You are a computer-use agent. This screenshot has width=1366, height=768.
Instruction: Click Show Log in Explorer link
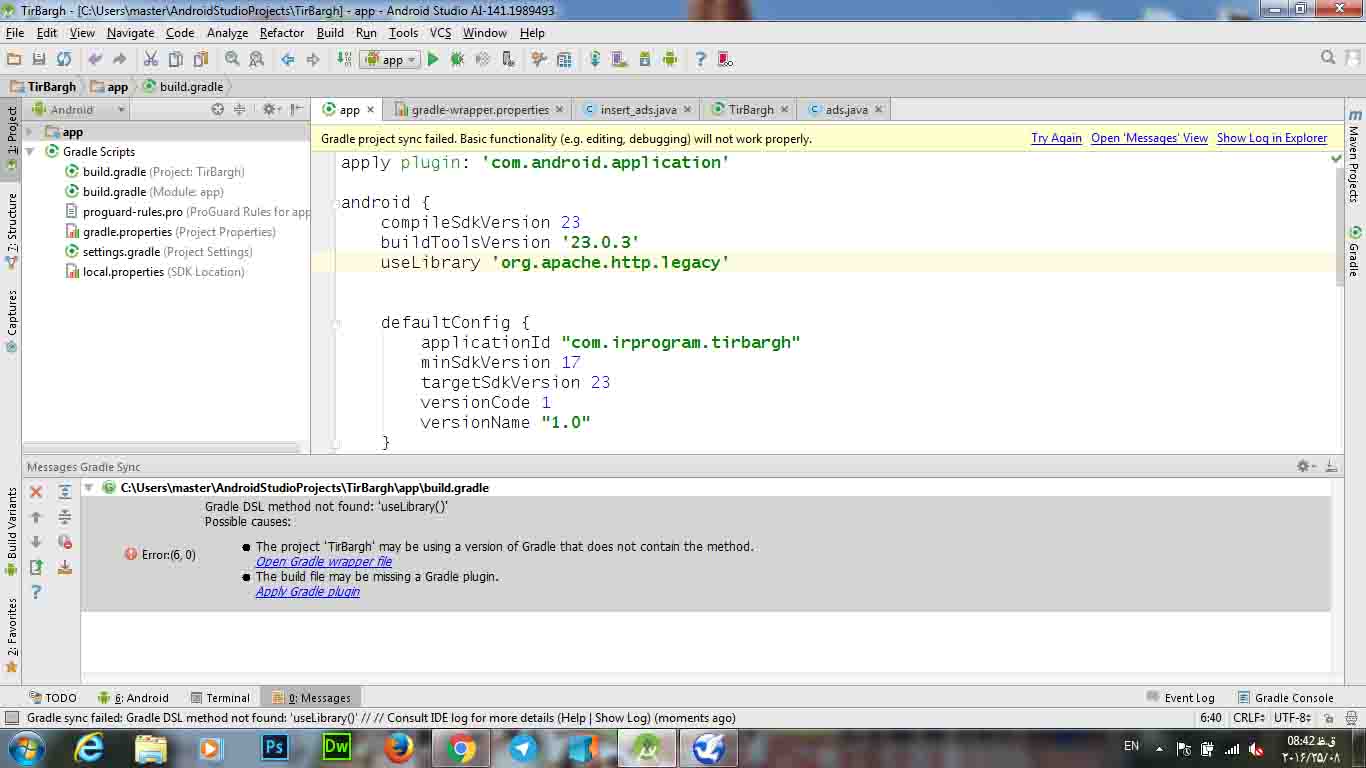(x=1272, y=138)
